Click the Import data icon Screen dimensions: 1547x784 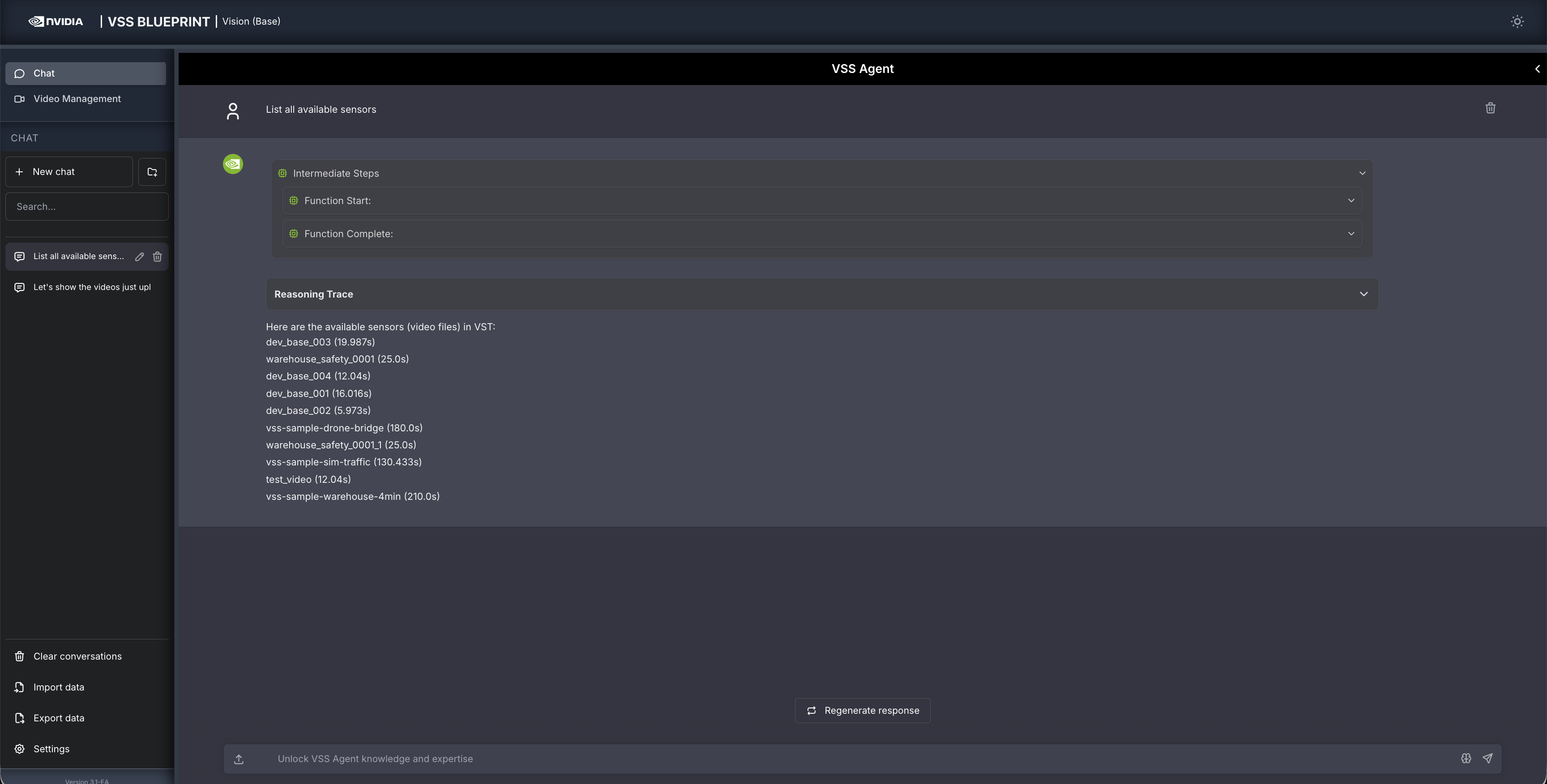(x=20, y=687)
